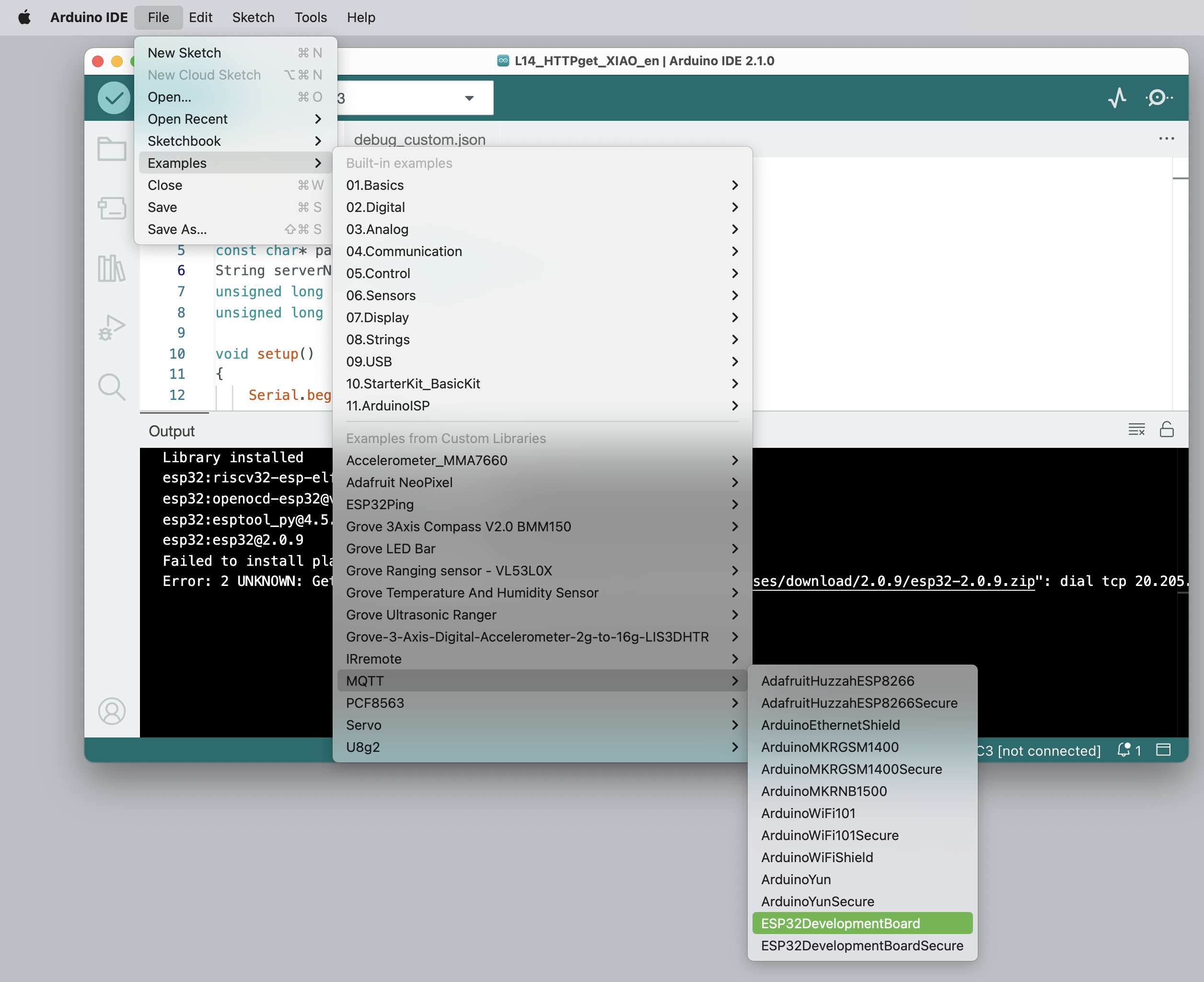Viewport: 1204px width, 982px height.
Task: Open the Grove Ultrasonic Ranger examples
Action: click(543, 615)
